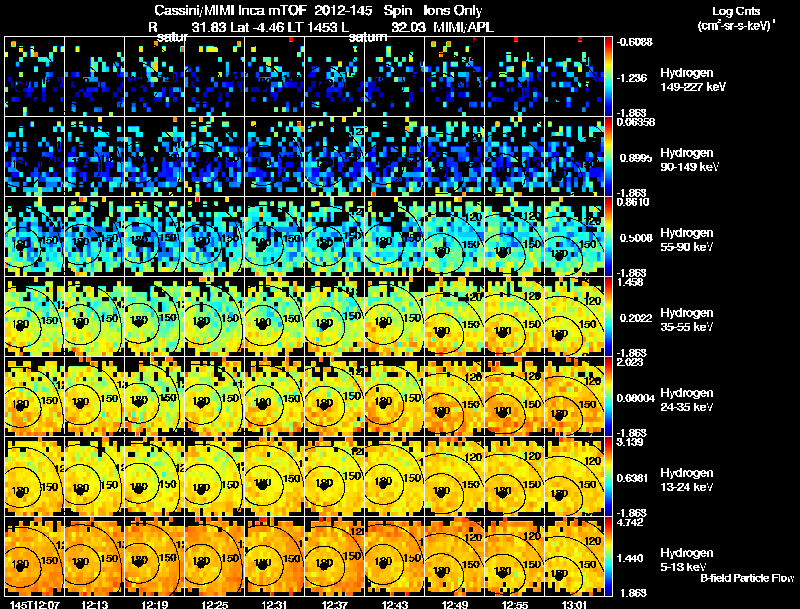The width and height of the screenshot is (800, 609).
Task: Click the 'Ions Only' text in the header
Action: click(453, 11)
